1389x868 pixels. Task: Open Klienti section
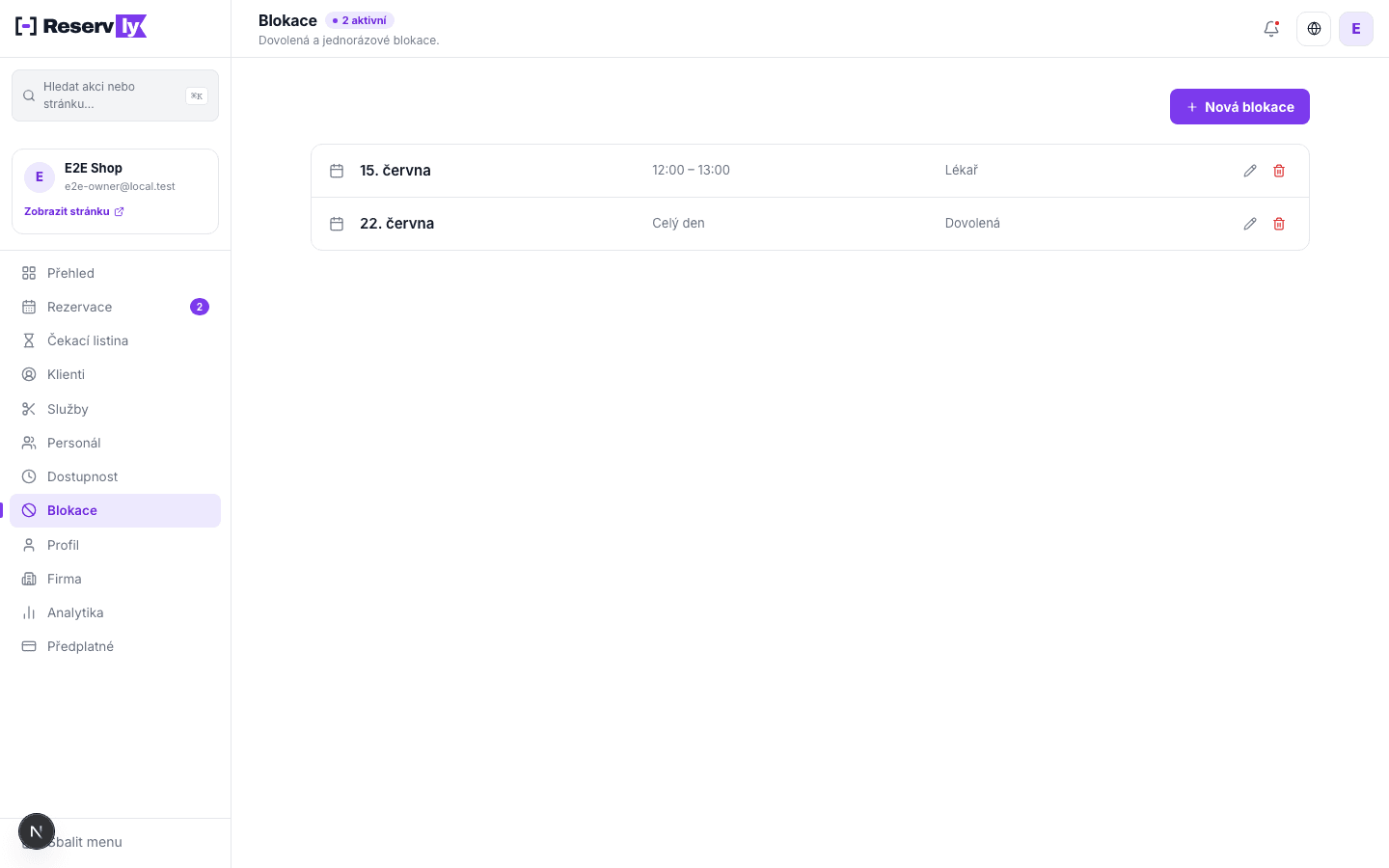click(115, 374)
